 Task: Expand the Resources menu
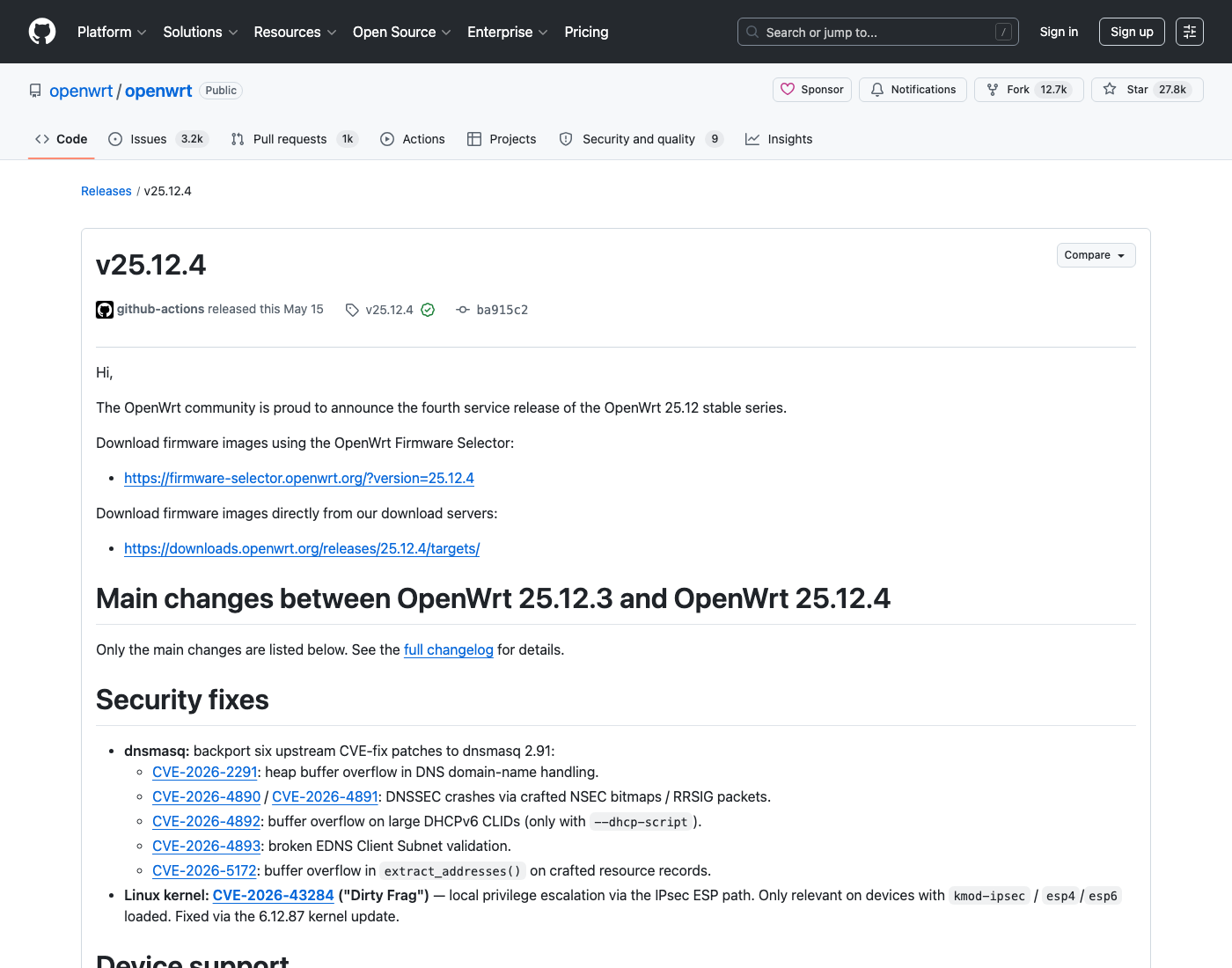(x=296, y=32)
